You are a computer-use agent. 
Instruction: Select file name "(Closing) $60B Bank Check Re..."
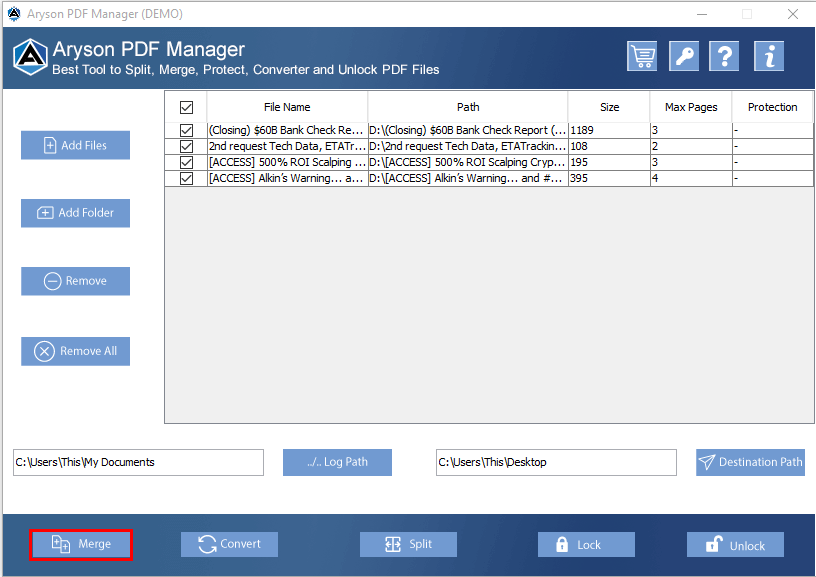[286, 130]
